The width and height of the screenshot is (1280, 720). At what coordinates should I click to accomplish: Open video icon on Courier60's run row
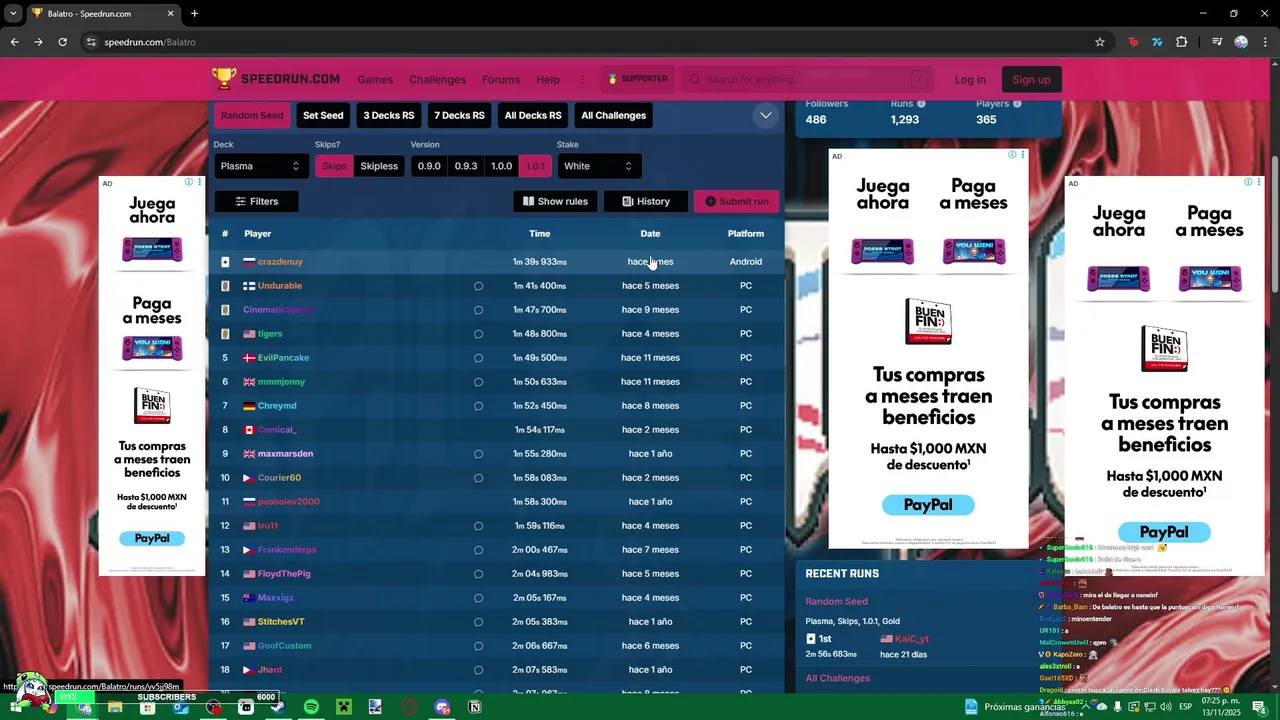pyautogui.click(x=478, y=478)
